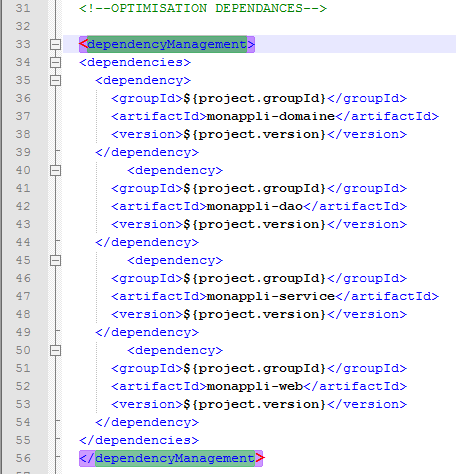The image size is (456, 474).
Task: Click the closing artifactId tag on line 37
Action: tap(387, 116)
